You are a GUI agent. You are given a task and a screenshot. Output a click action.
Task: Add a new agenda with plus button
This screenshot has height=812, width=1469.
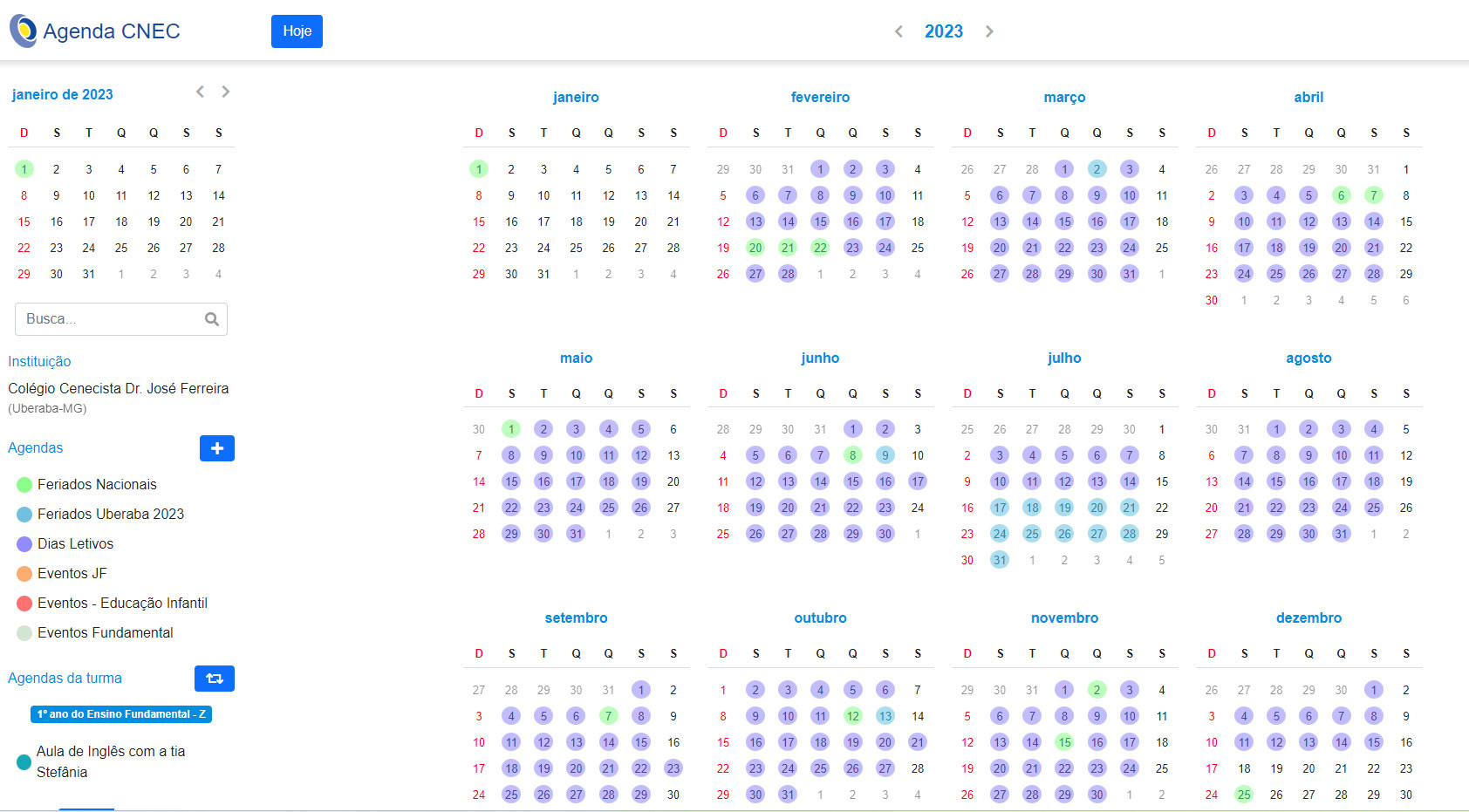tap(216, 448)
